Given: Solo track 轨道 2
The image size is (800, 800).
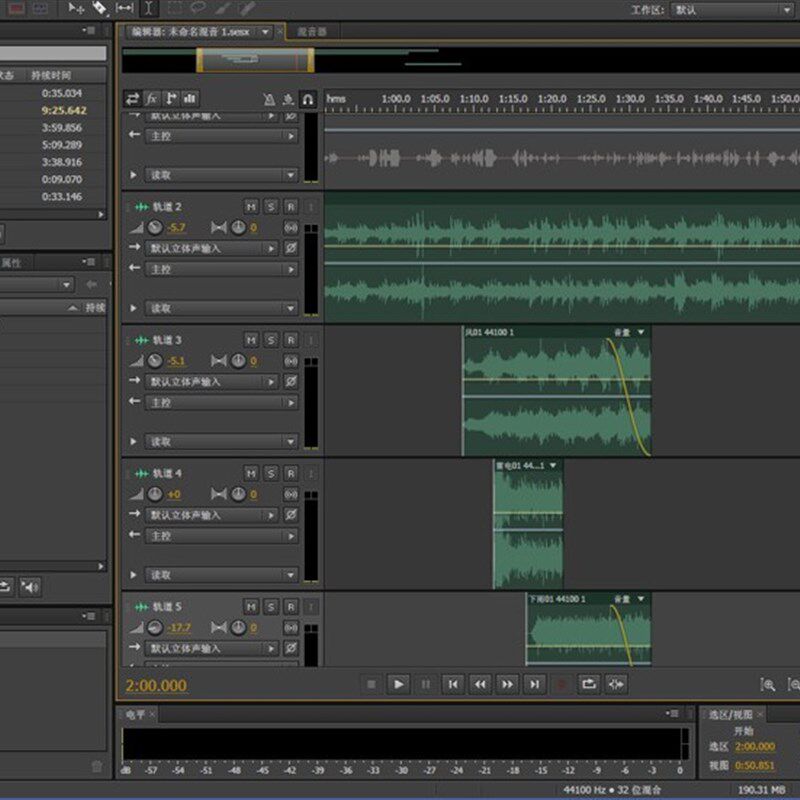Looking at the screenshot, I should 271,207.
